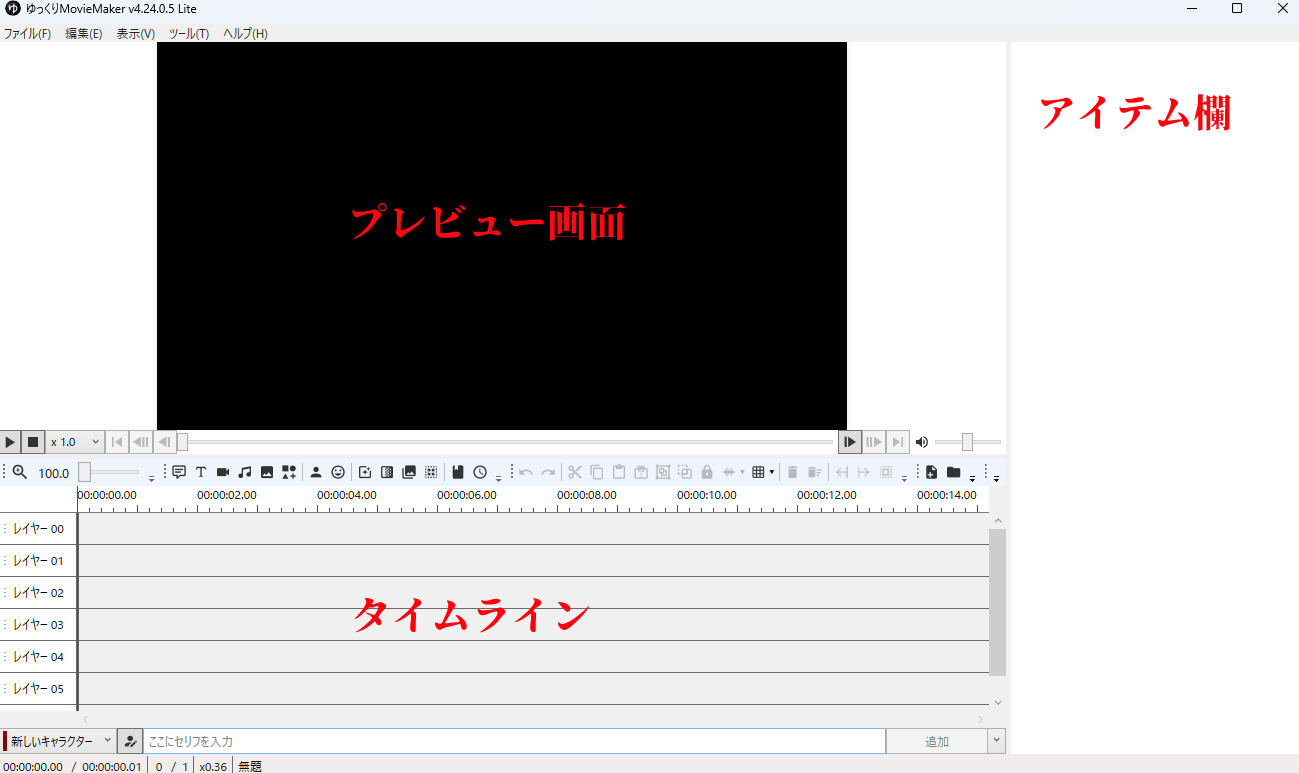Image resolution: width=1299 pixels, height=773 pixels.
Task: Select the text item tool
Action: (201, 471)
